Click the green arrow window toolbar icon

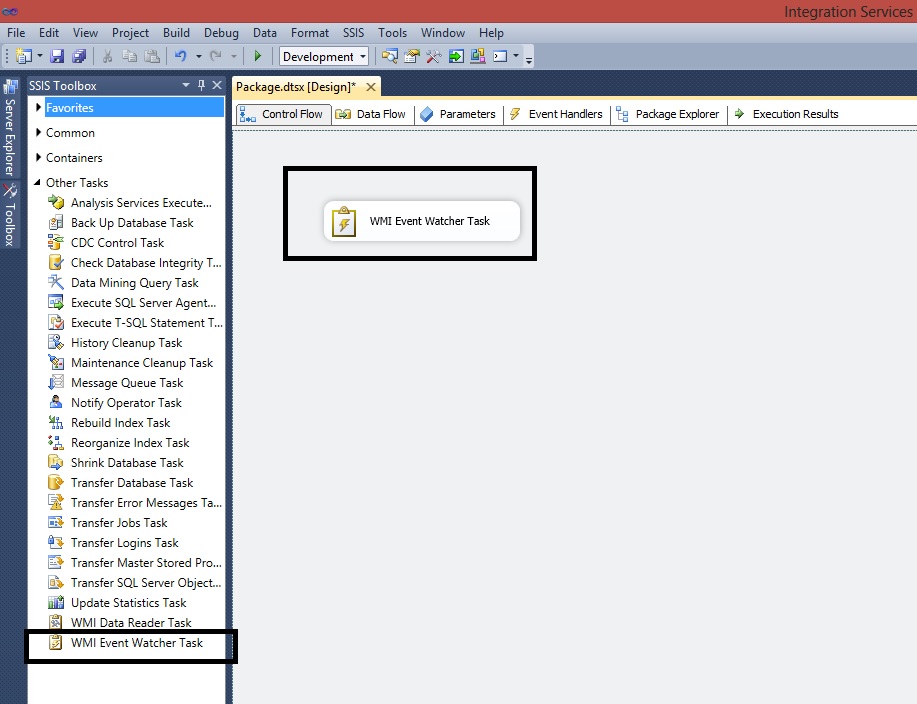(456, 56)
